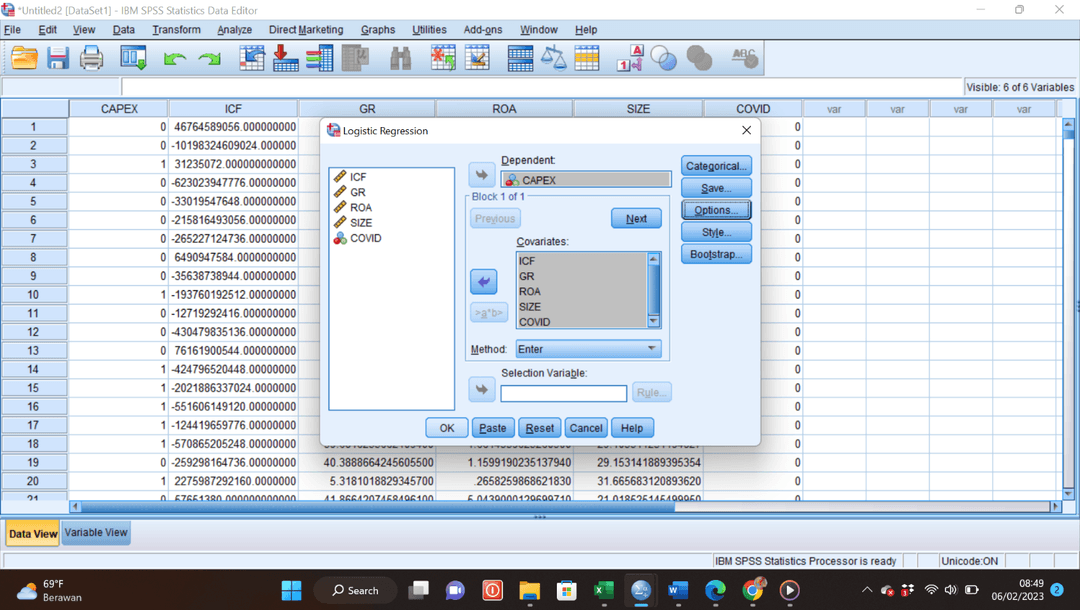Select SIZE in Covariates list

(x=530, y=306)
